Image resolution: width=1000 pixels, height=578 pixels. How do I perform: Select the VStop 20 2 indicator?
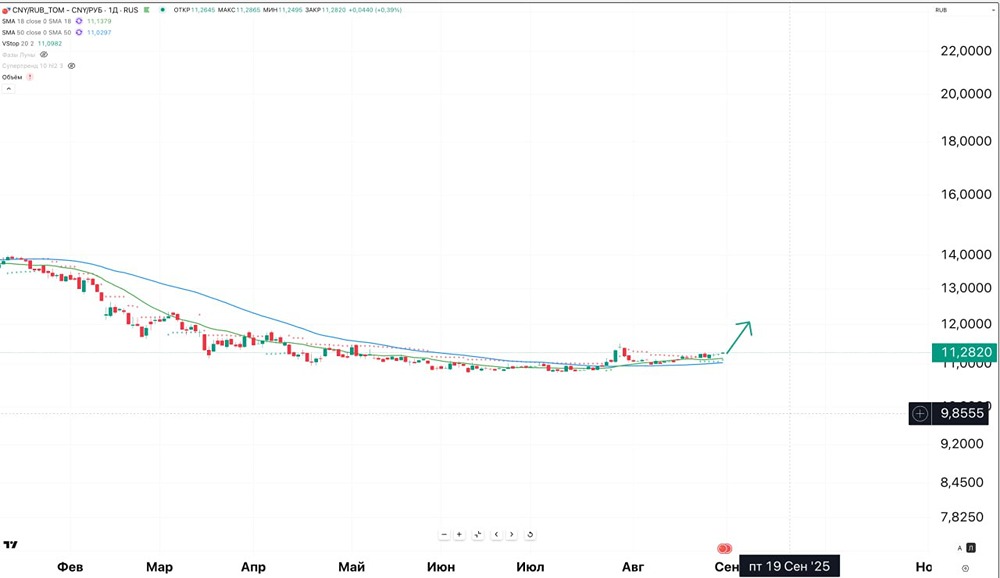click(x=18, y=43)
